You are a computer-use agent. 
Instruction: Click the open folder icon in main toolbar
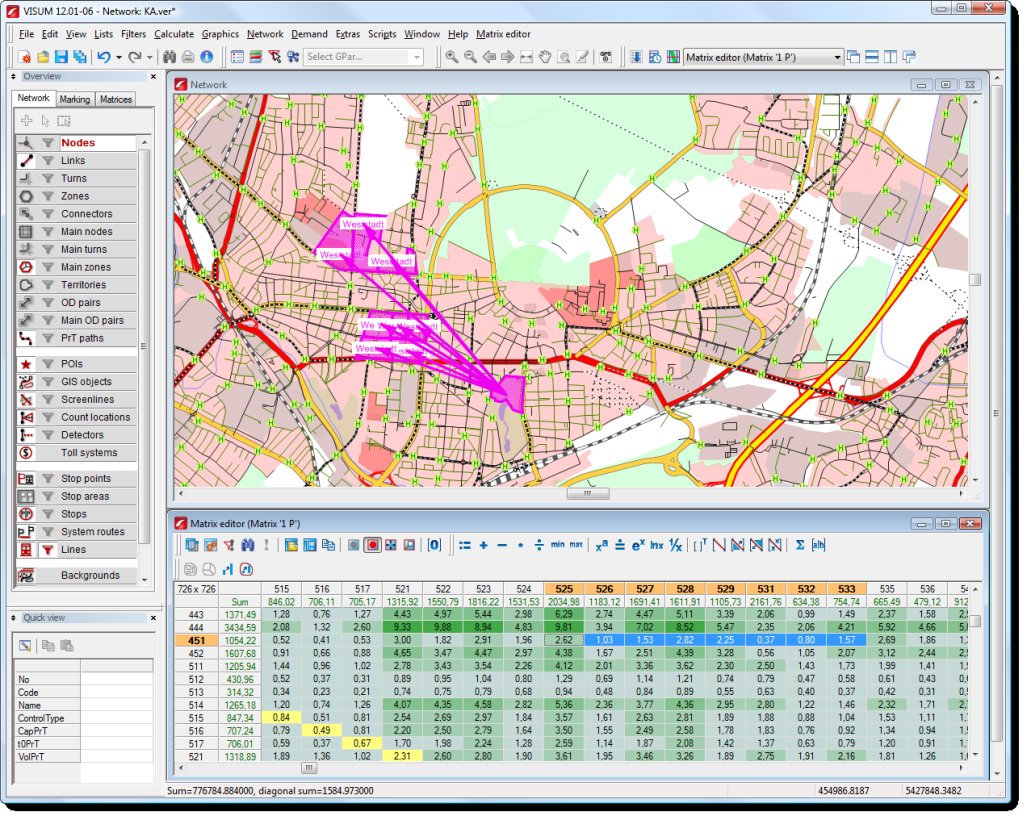click(x=42, y=57)
